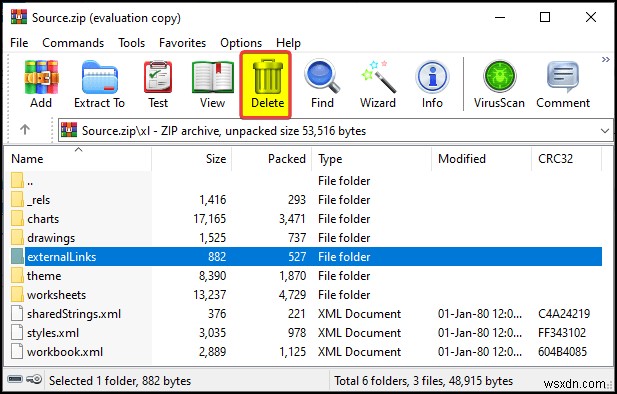Click the status bar drive icon
617x394 pixels.
pyautogui.click(x=15, y=379)
